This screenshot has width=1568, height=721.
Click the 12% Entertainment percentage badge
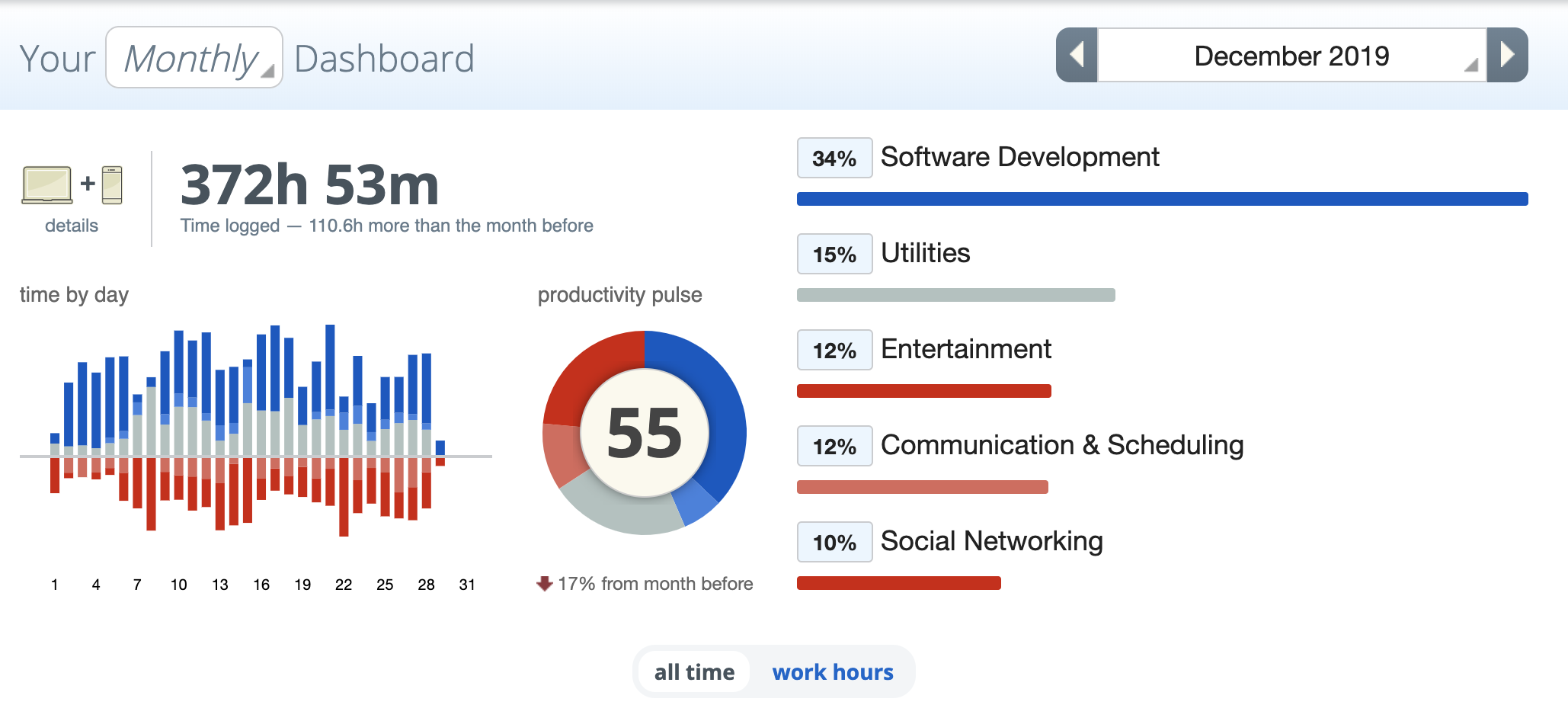834,351
